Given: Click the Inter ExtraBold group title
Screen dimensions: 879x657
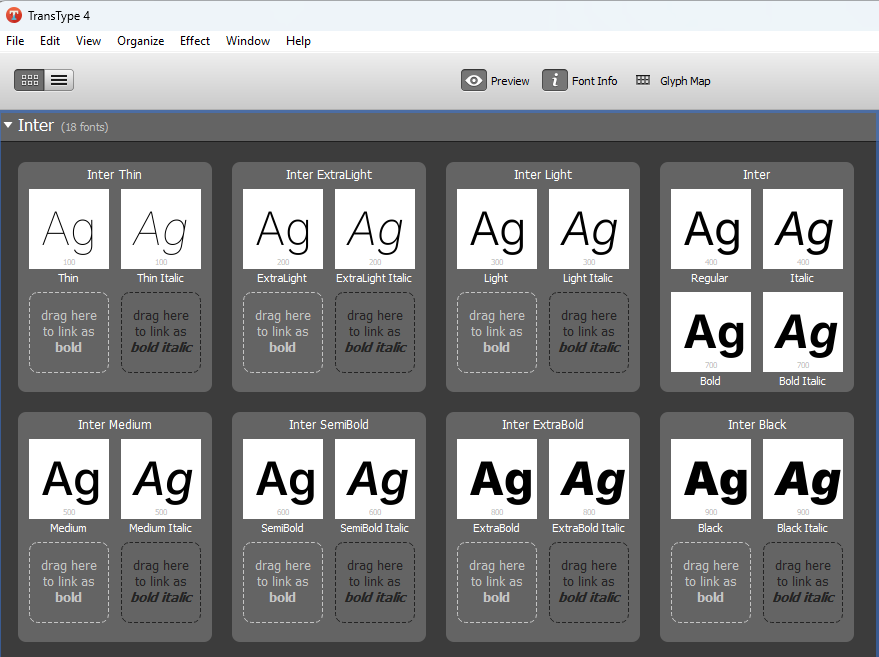Looking at the screenshot, I should [x=543, y=425].
